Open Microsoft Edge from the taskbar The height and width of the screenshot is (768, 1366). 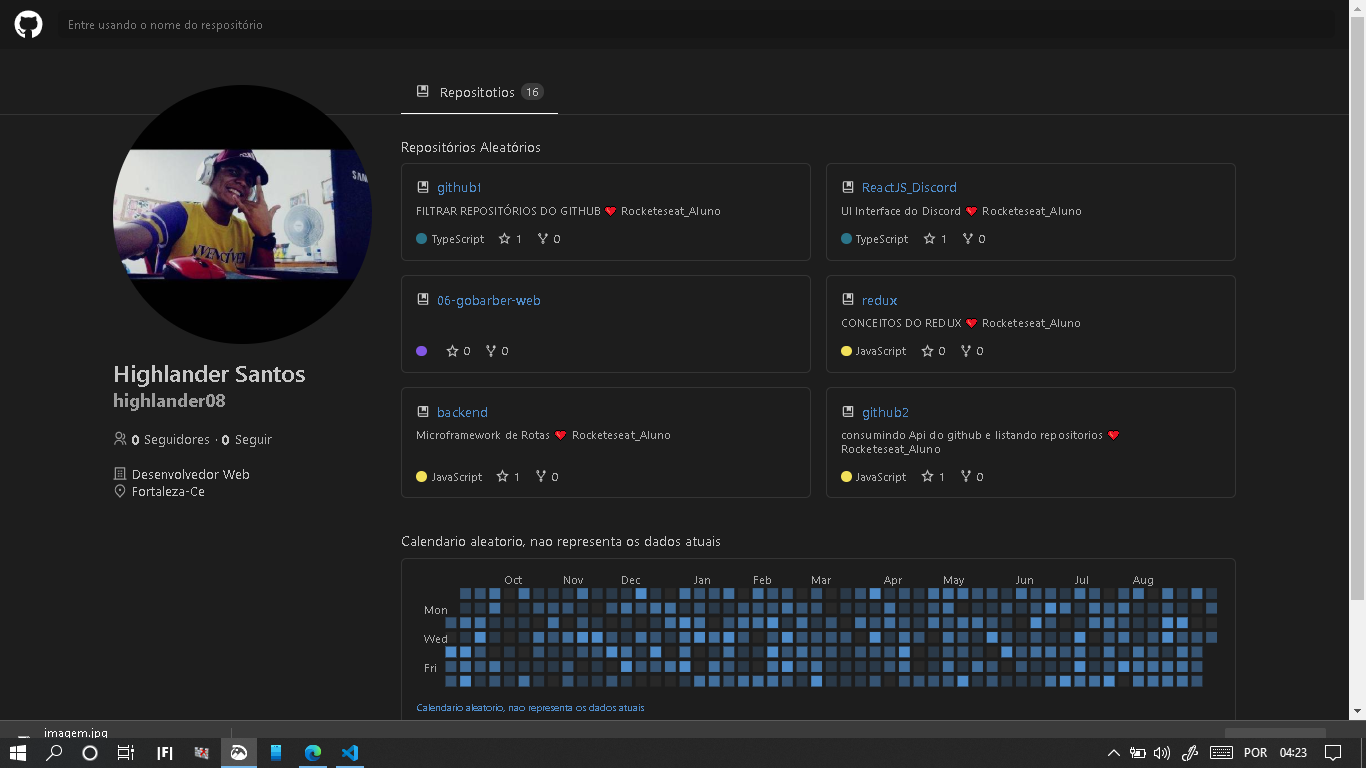pyautogui.click(x=312, y=753)
